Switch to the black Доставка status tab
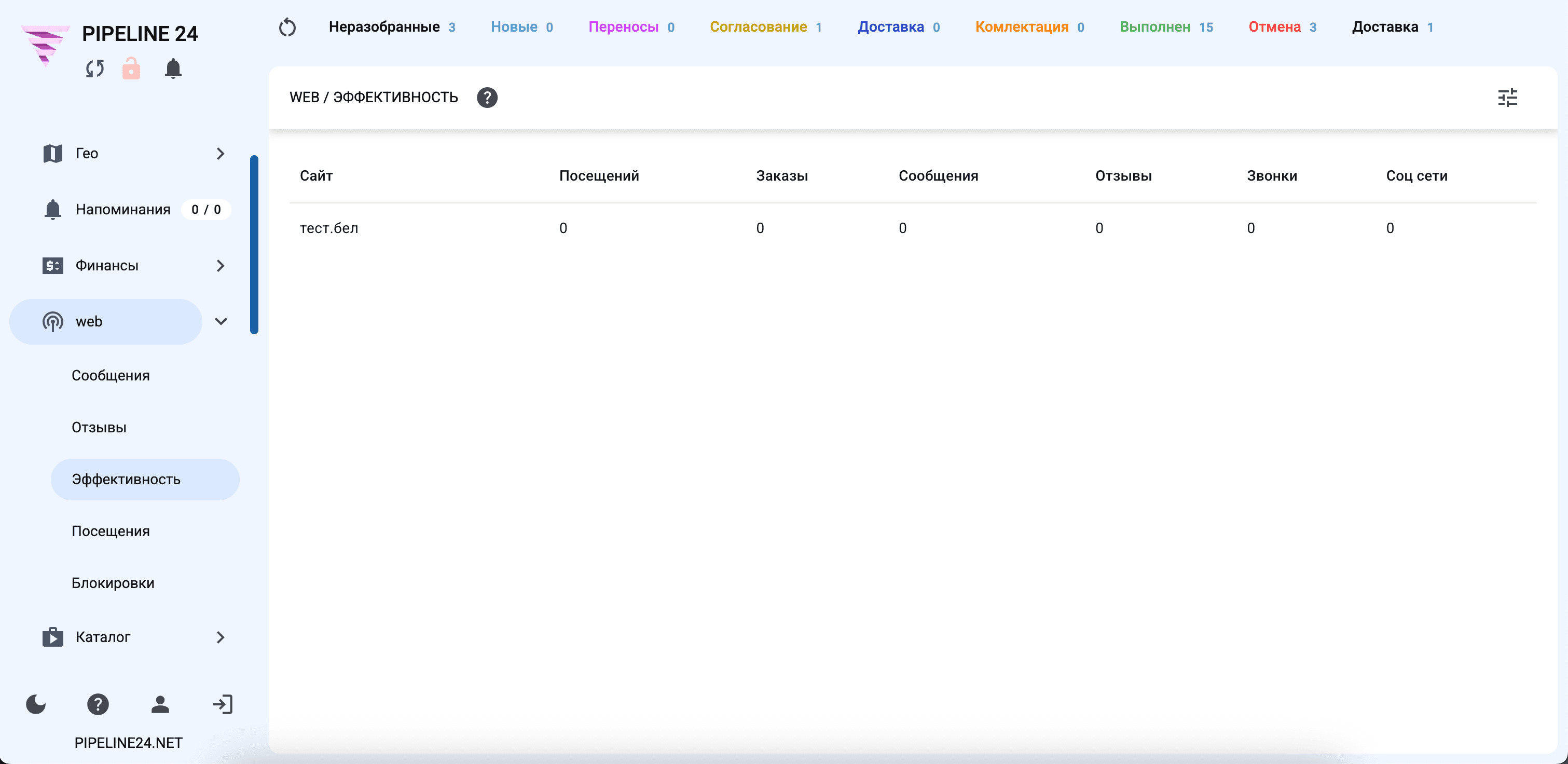 pos(1393,28)
